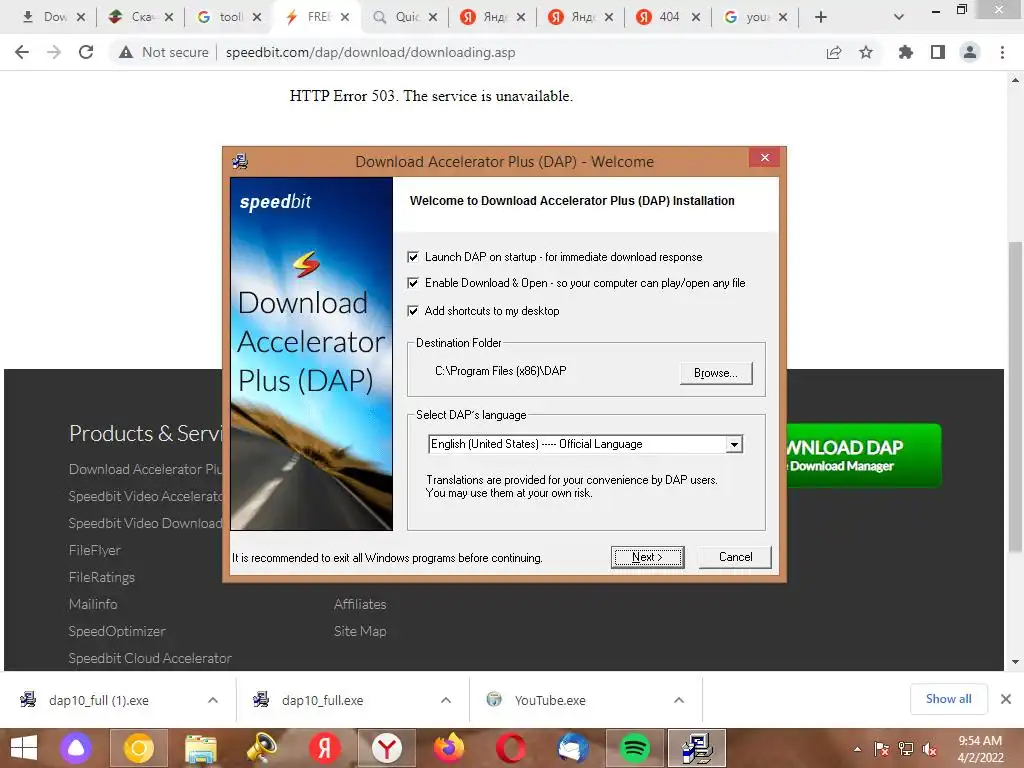1024x768 pixels.
Task: Open the extensions puzzle icon
Action: [906, 52]
